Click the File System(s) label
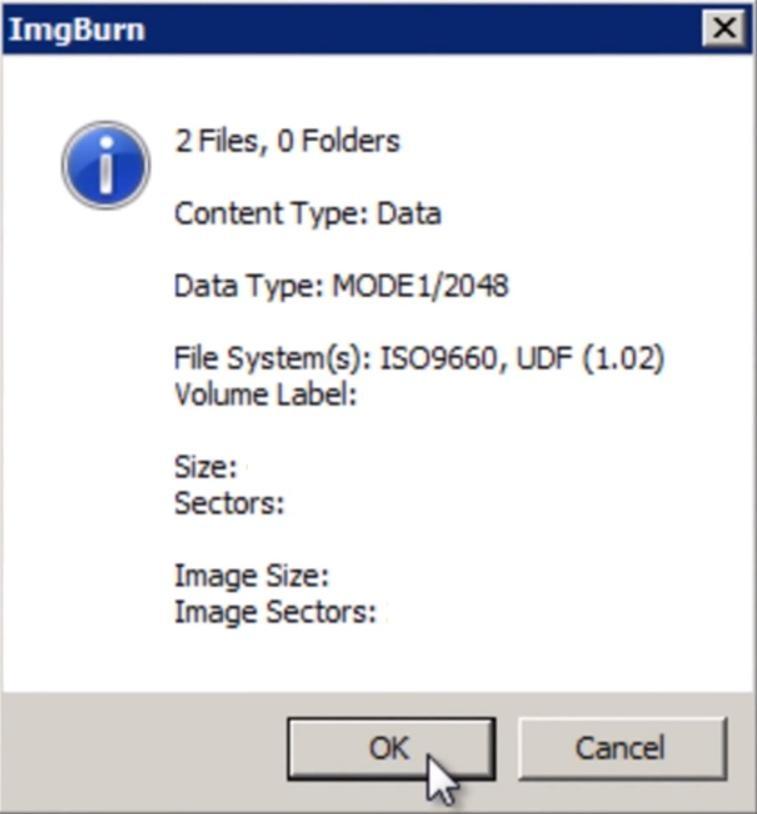This screenshot has height=814, width=757. coord(273,359)
